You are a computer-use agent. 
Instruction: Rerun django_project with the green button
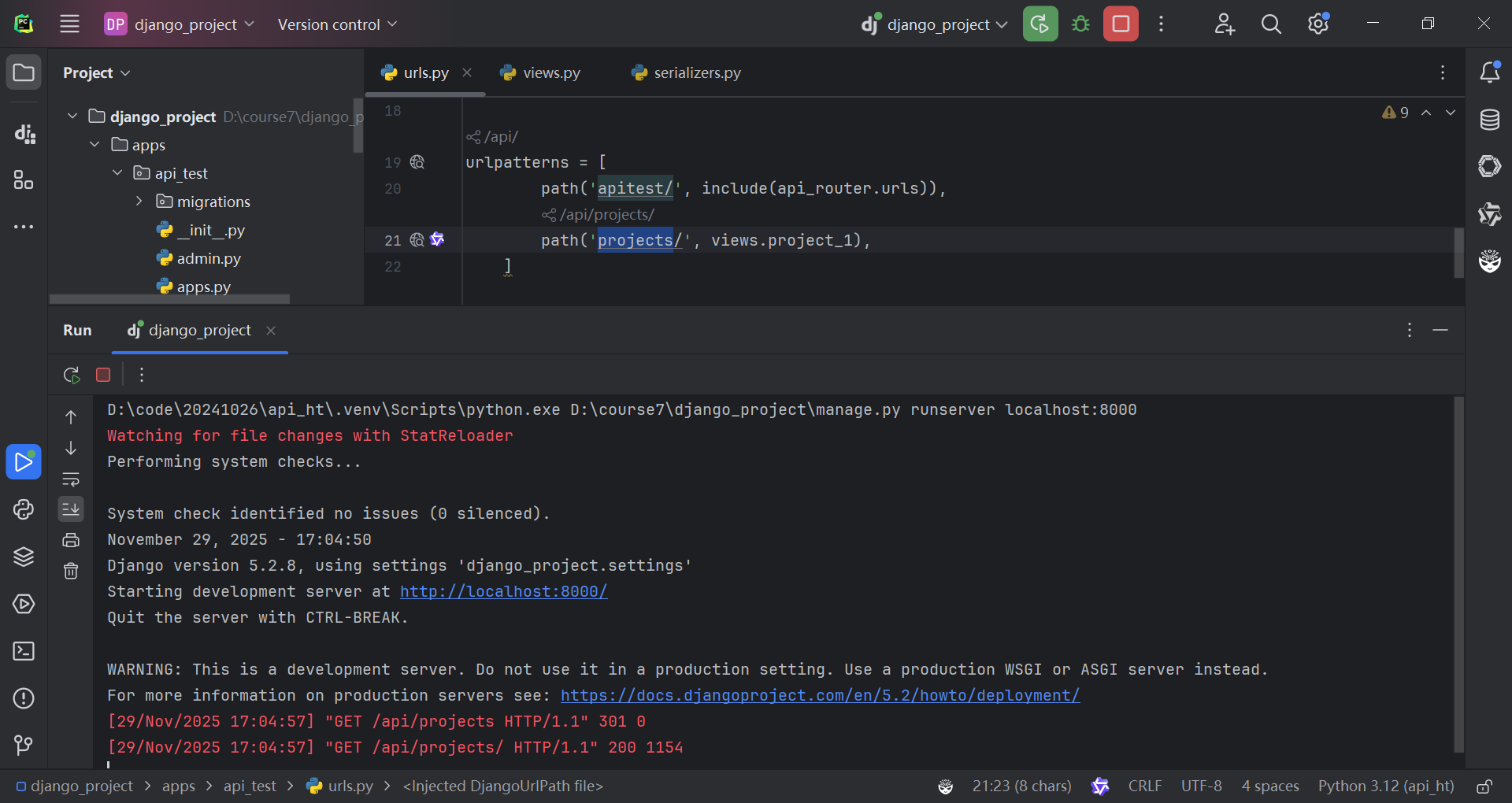(x=1040, y=24)
